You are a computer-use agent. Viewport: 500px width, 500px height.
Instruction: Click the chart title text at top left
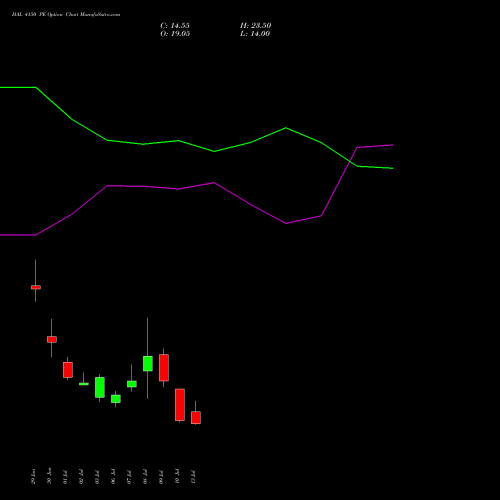click(66, 14)
